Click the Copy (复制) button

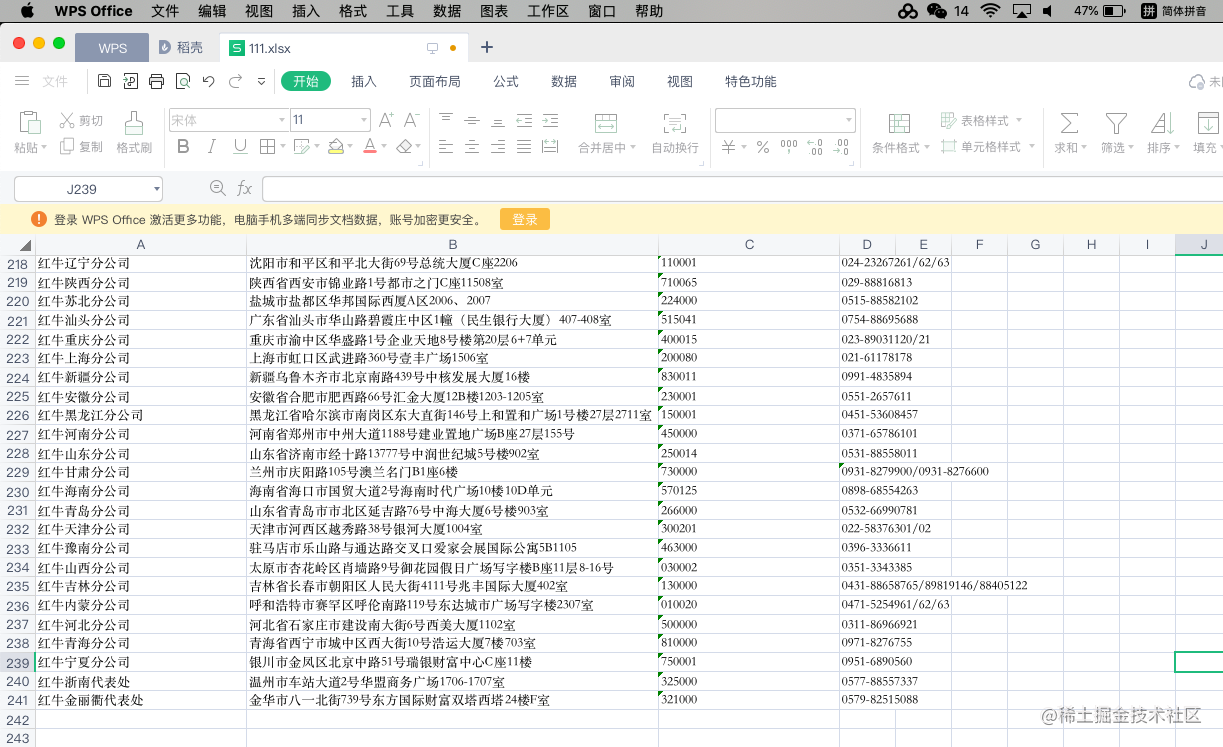81,146
